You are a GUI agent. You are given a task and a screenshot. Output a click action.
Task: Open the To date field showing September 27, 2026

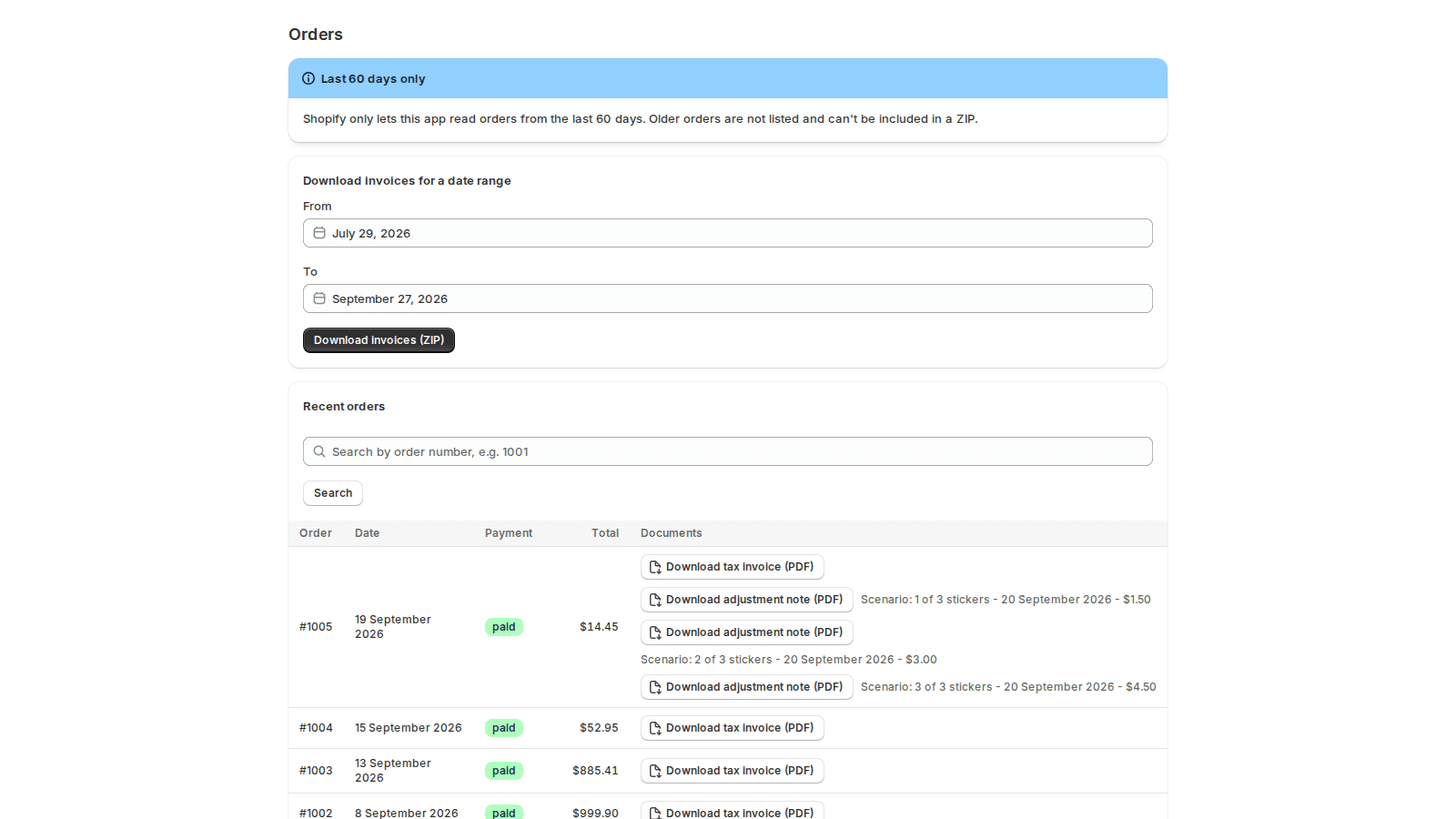tap(728, 298)
